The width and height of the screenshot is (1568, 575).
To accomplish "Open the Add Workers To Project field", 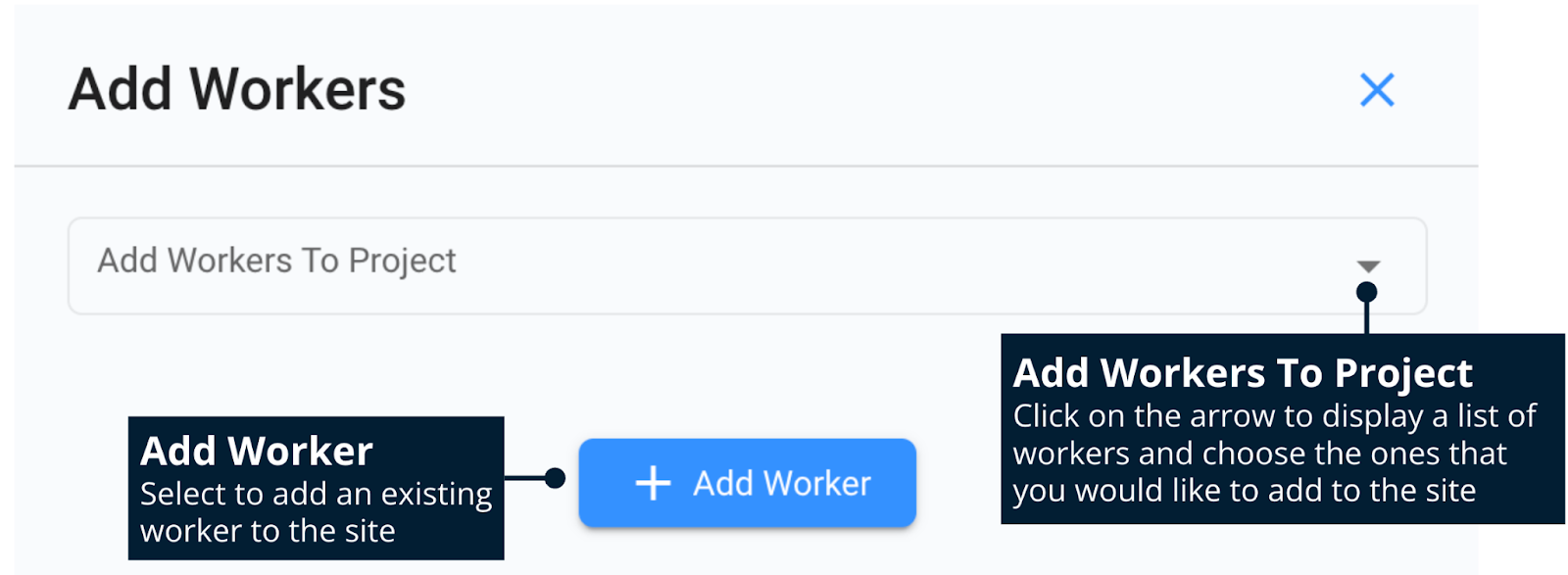I will (x=745, y=265).
